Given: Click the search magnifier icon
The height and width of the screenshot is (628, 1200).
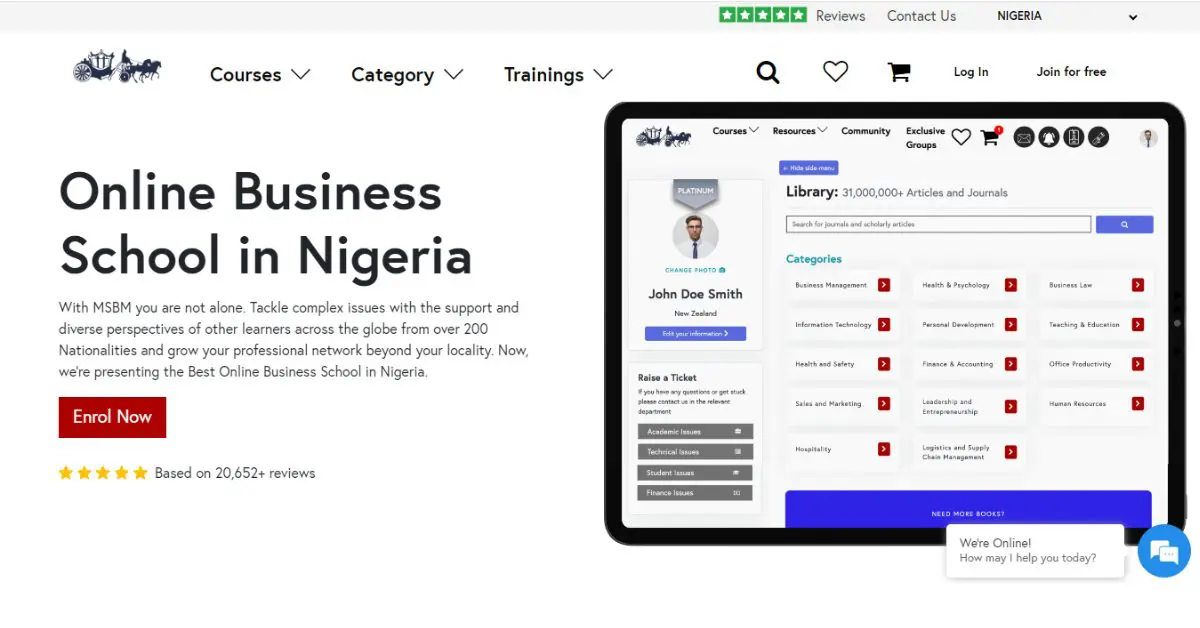Looking at the screenshot, I should pos(767,72).
